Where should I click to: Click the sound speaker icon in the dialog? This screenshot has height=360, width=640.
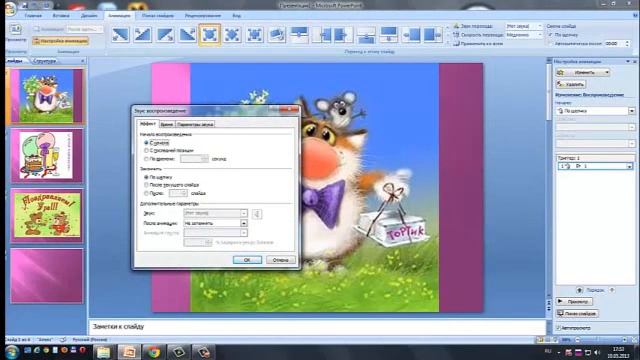(257, 213)
